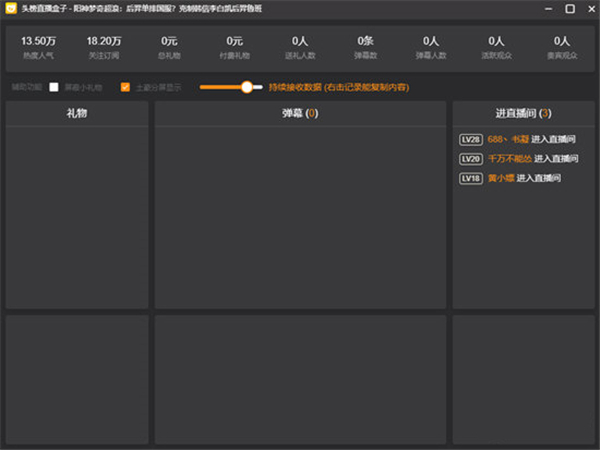Click username 千万不能怂 in entry list
This screenshot has width=600, height=450.
click(509, 158)
